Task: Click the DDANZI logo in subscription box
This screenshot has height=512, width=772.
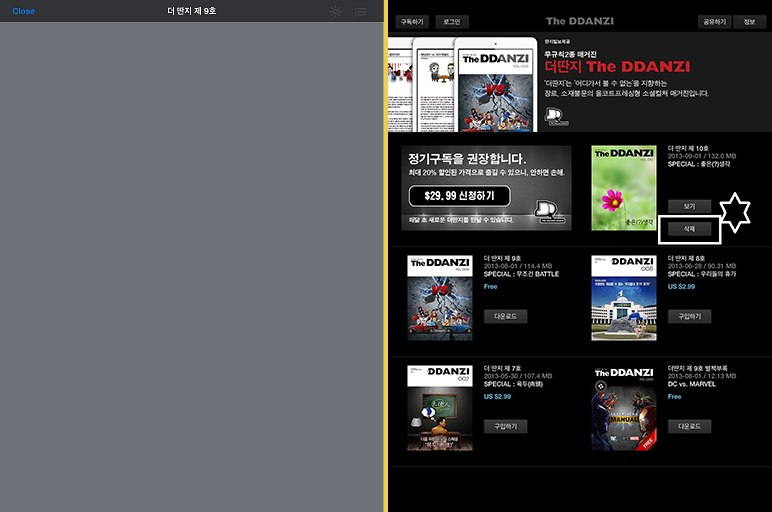Action: [549, 212]
